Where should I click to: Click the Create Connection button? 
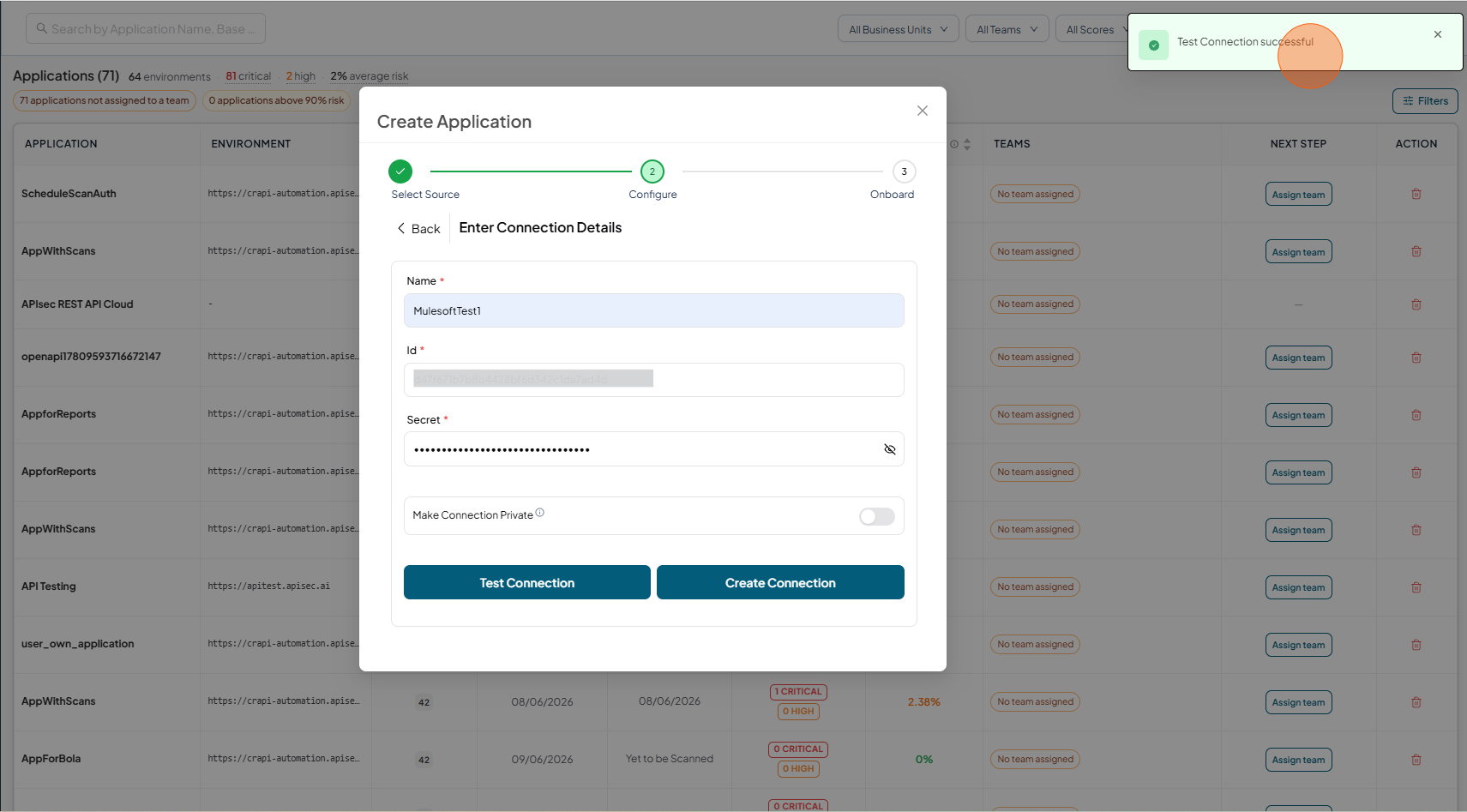pyautogui.click(x=780, y=582)
